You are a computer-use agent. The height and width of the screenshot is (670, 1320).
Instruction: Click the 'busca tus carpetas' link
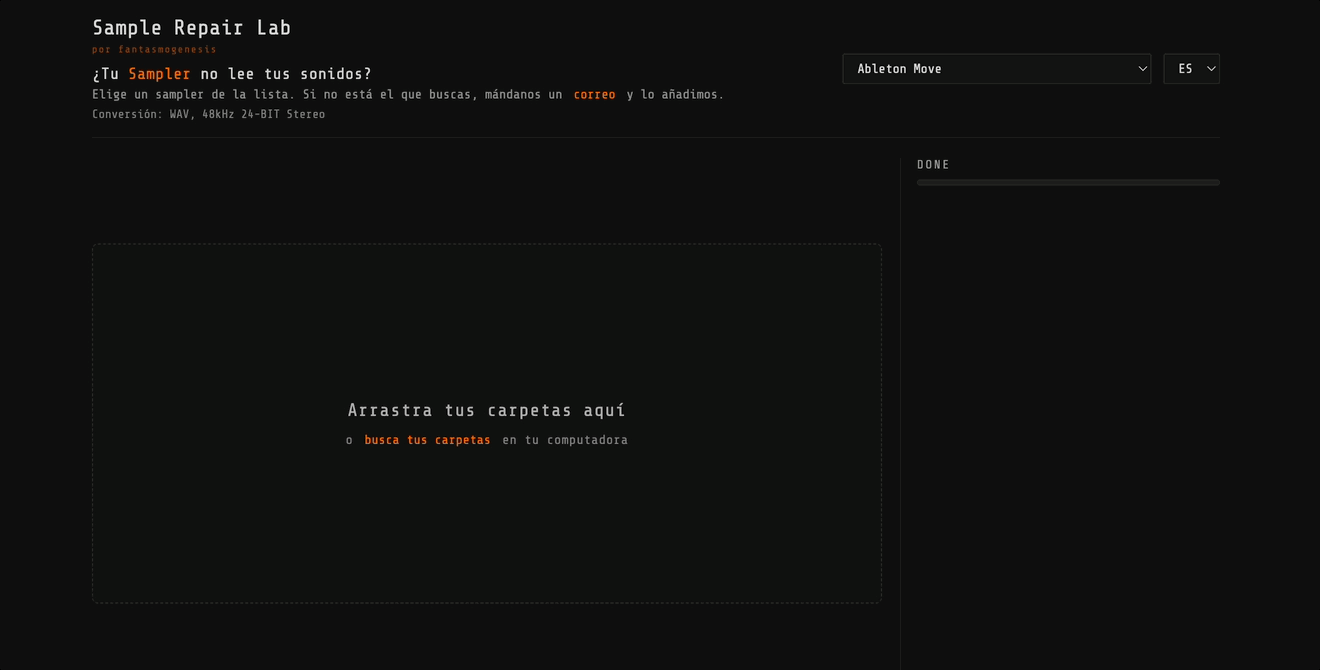[x=427, y=440]
